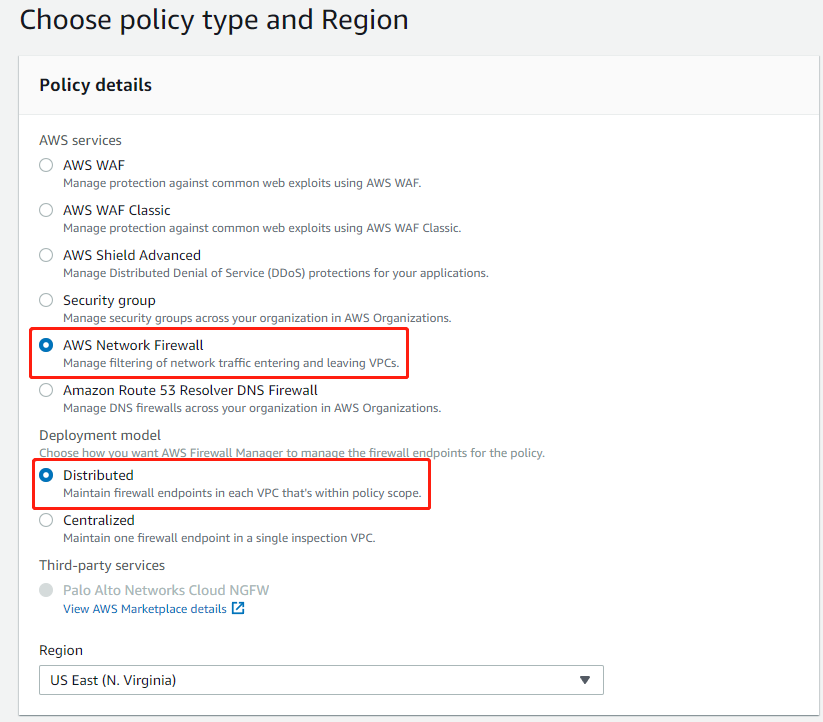Choose AWS WAF Classic policy type

(x=45, y=210)
